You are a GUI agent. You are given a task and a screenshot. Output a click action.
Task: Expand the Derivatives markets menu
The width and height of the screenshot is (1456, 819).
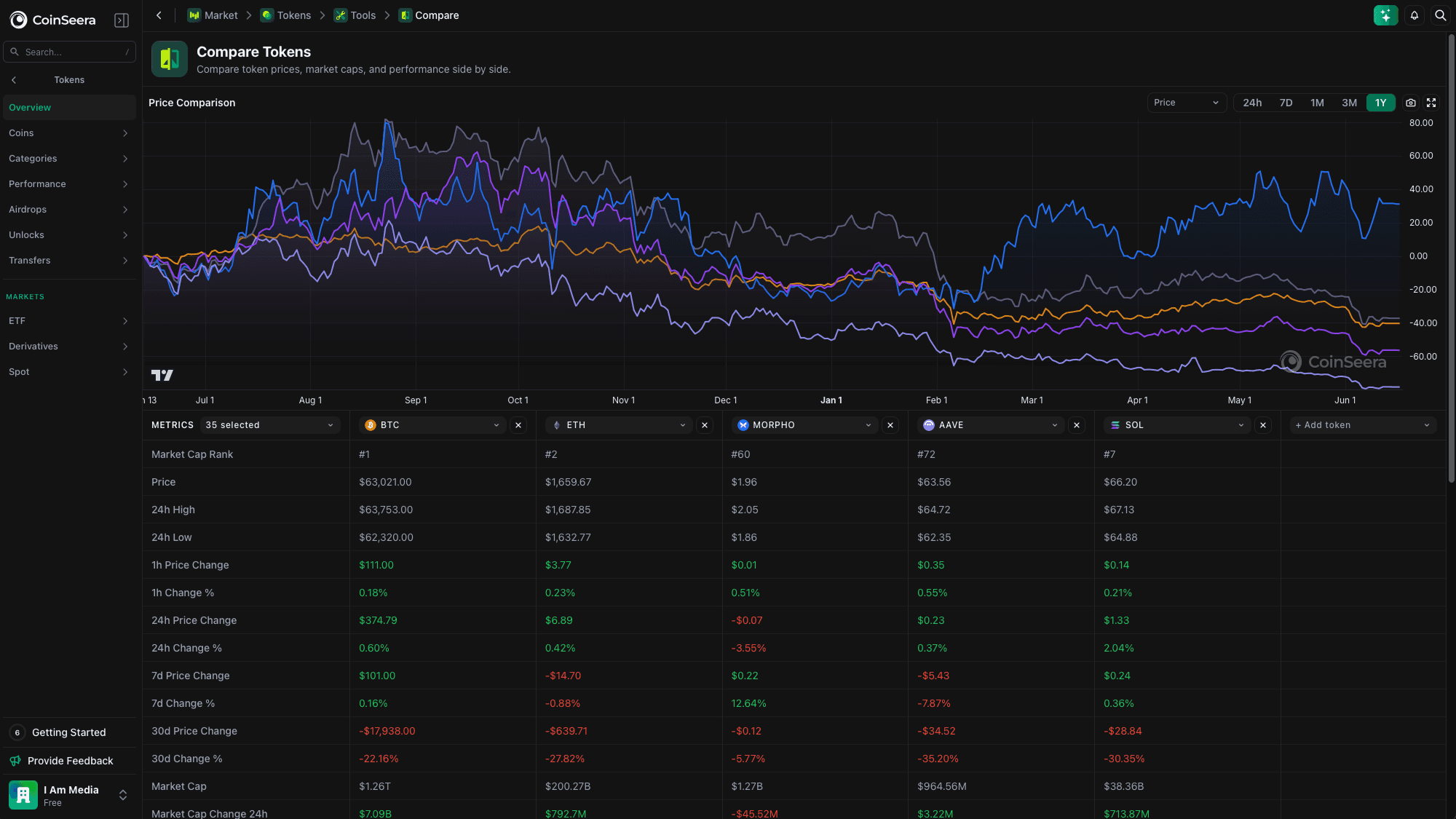coord(69,347)
